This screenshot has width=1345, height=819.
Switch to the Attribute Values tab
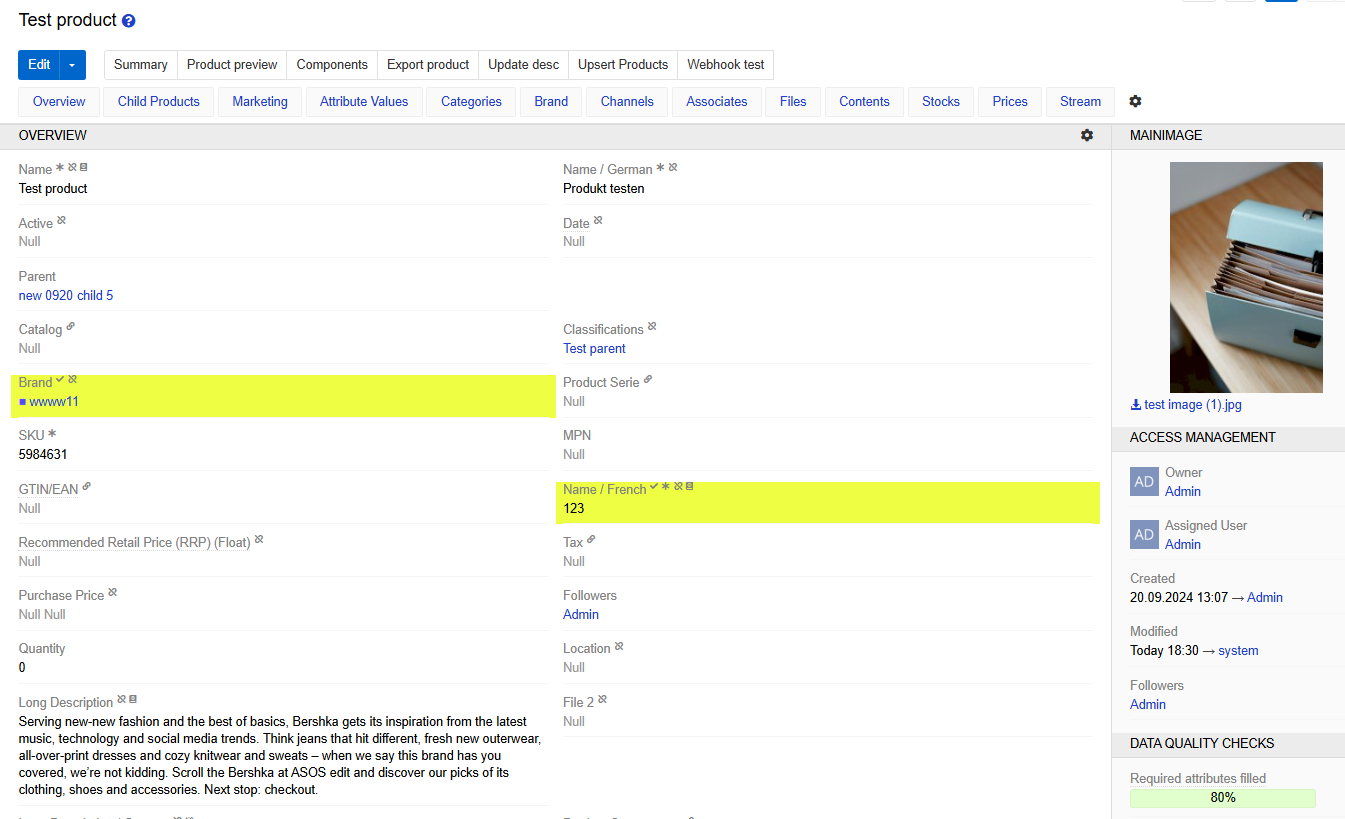click(364, 101)
